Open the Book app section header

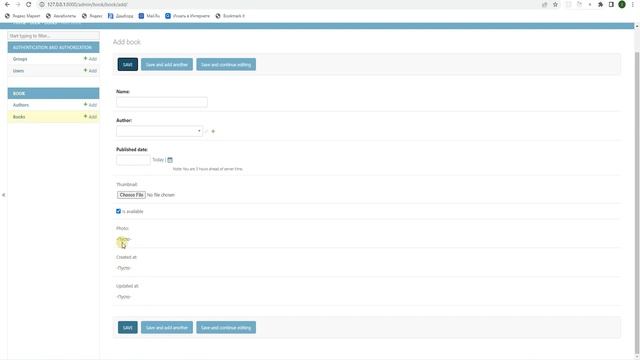coord(19,93)
